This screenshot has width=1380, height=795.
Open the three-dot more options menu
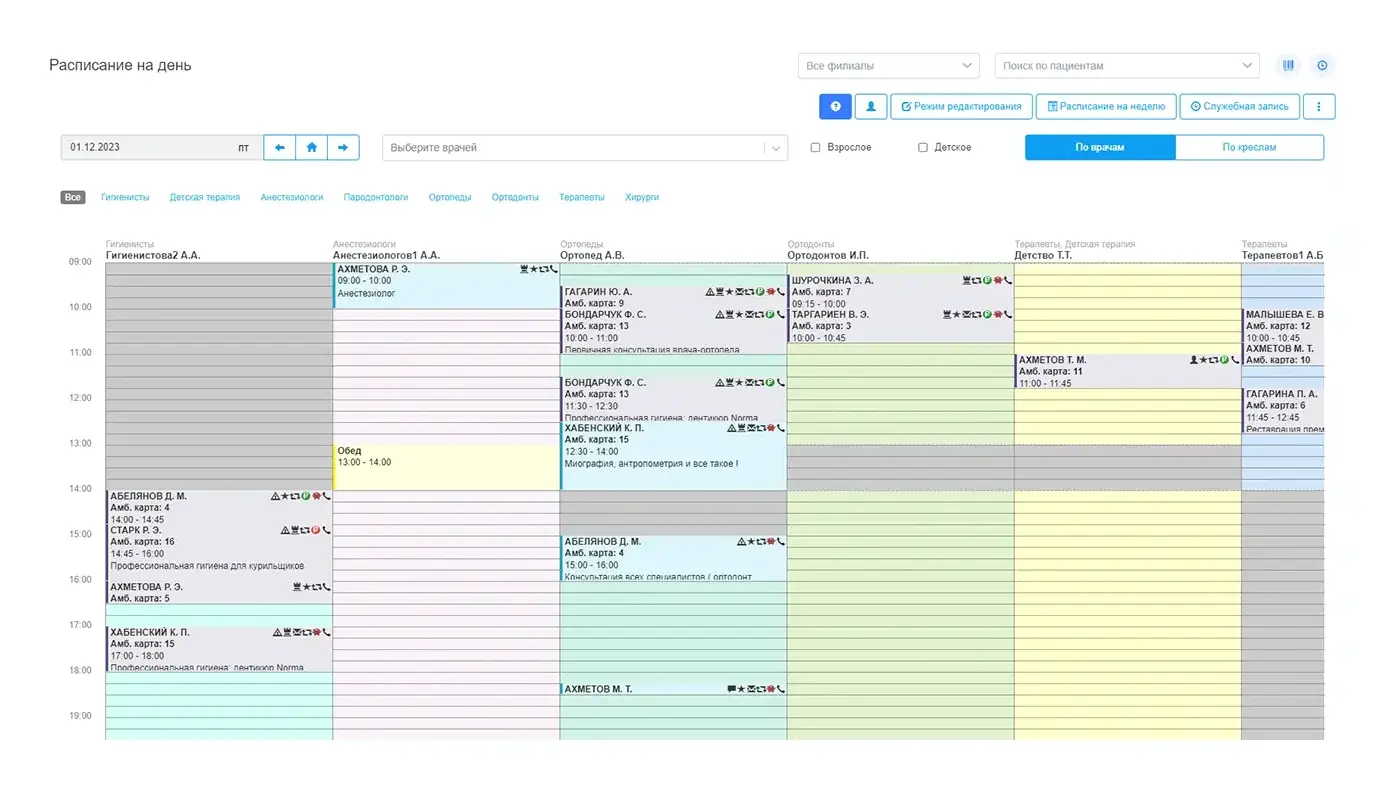1319,106
